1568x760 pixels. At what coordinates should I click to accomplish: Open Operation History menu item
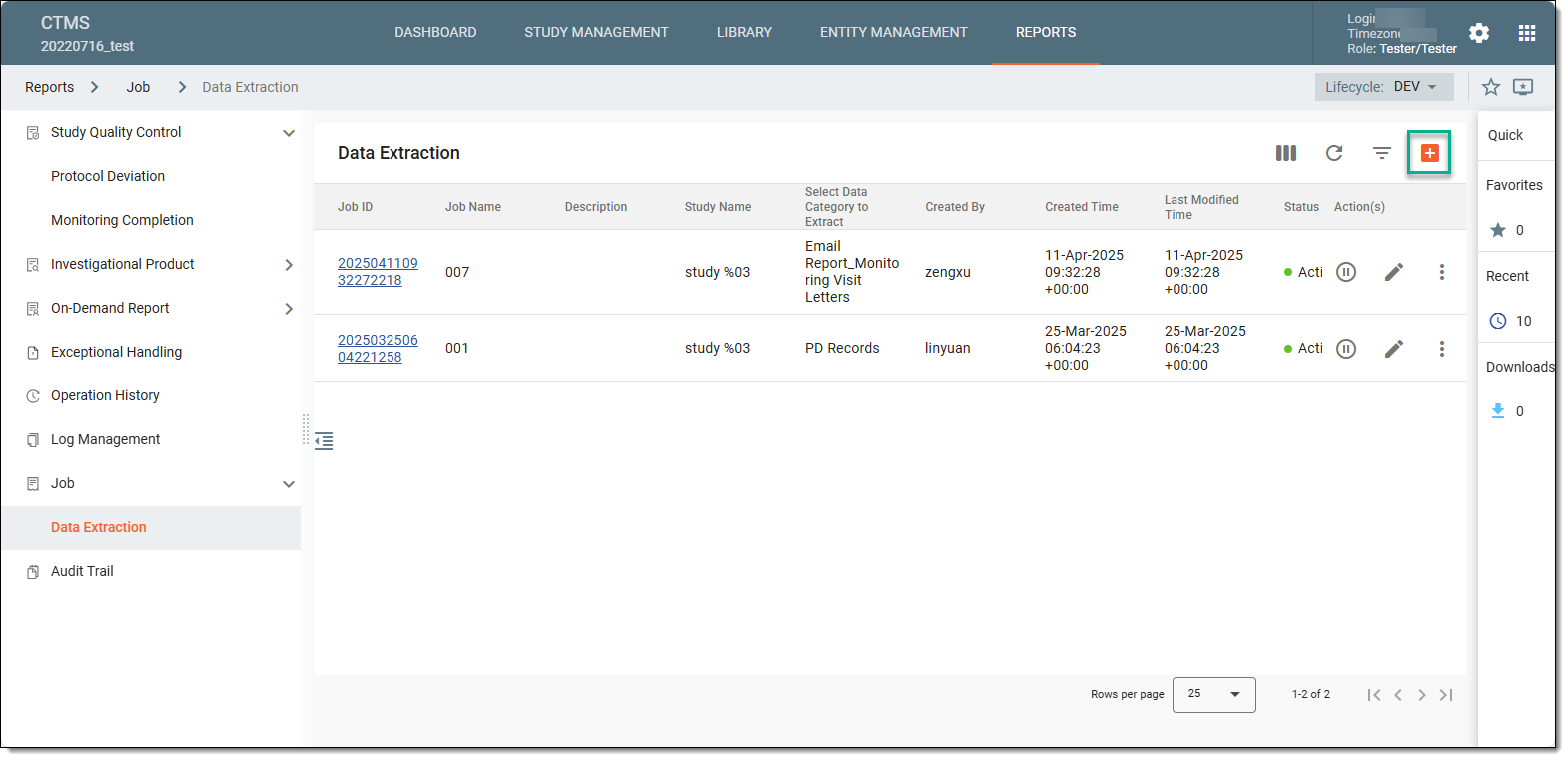pyautogui.click(x=105, y=395)
